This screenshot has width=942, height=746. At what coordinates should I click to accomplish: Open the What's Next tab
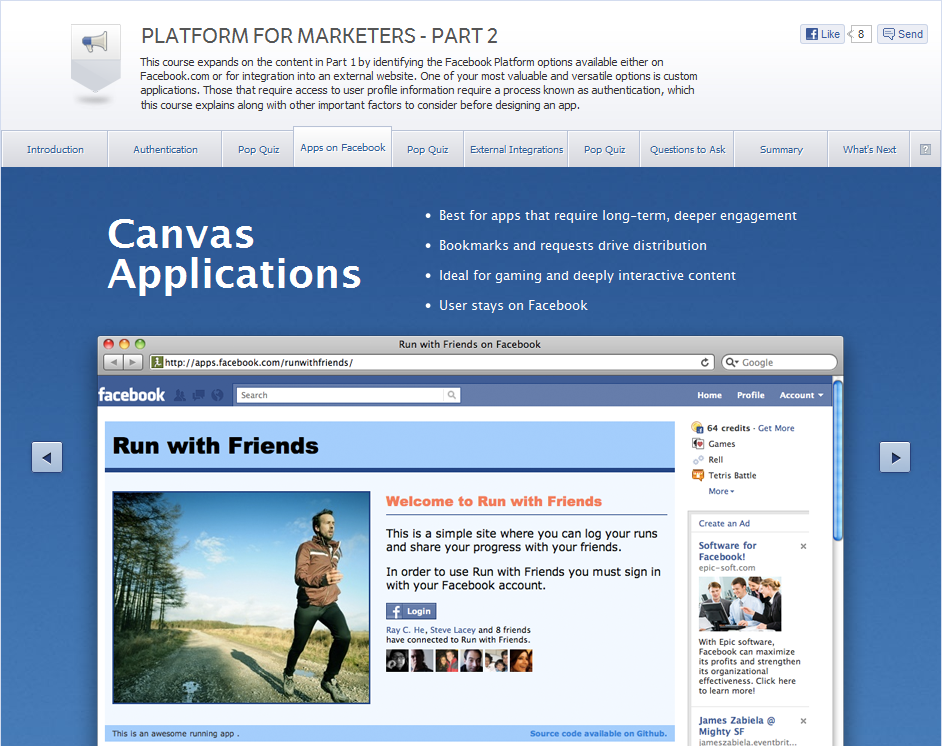869,149
